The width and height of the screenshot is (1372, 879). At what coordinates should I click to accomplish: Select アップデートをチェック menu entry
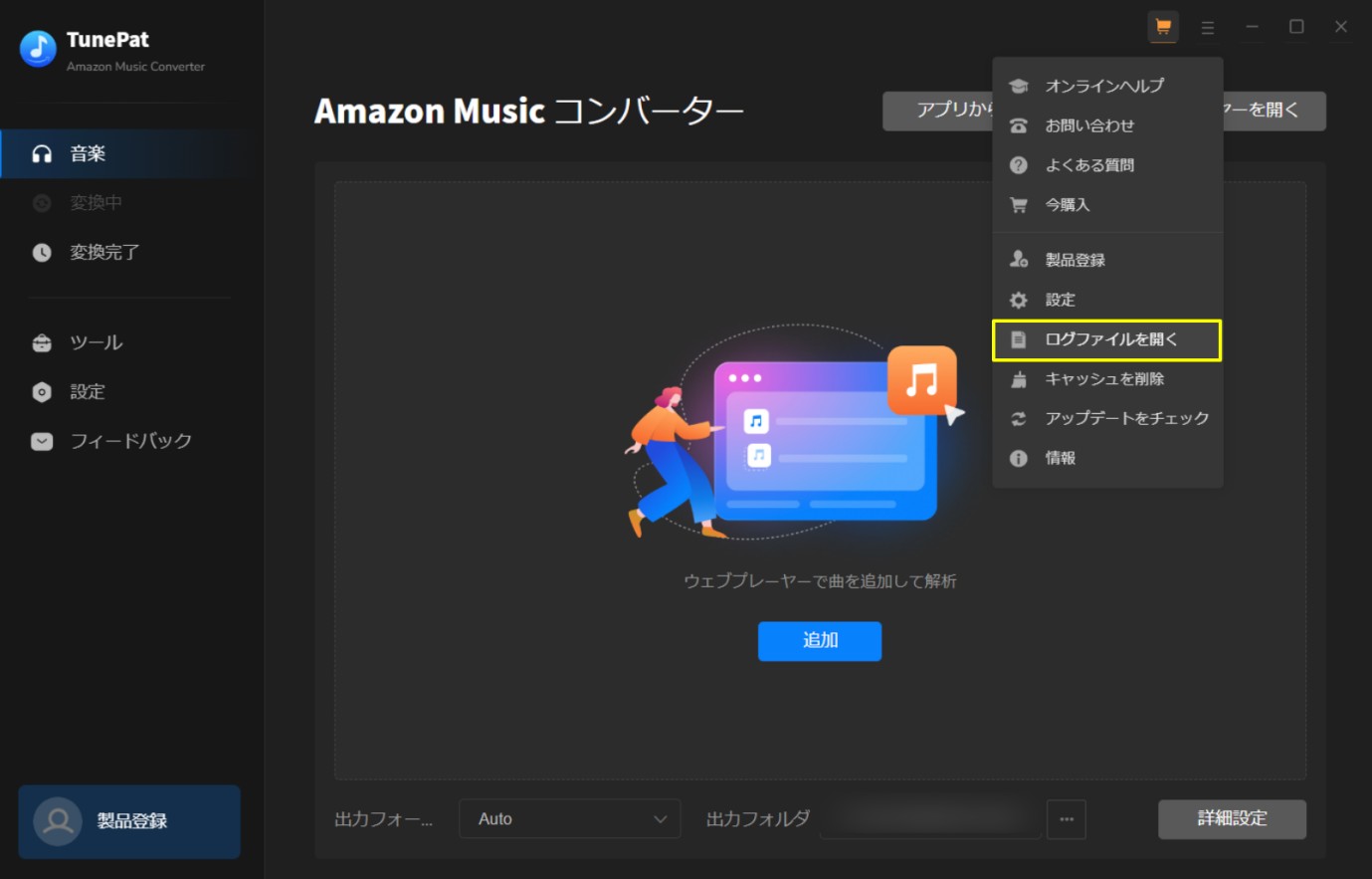click(x=1107, y=419)
